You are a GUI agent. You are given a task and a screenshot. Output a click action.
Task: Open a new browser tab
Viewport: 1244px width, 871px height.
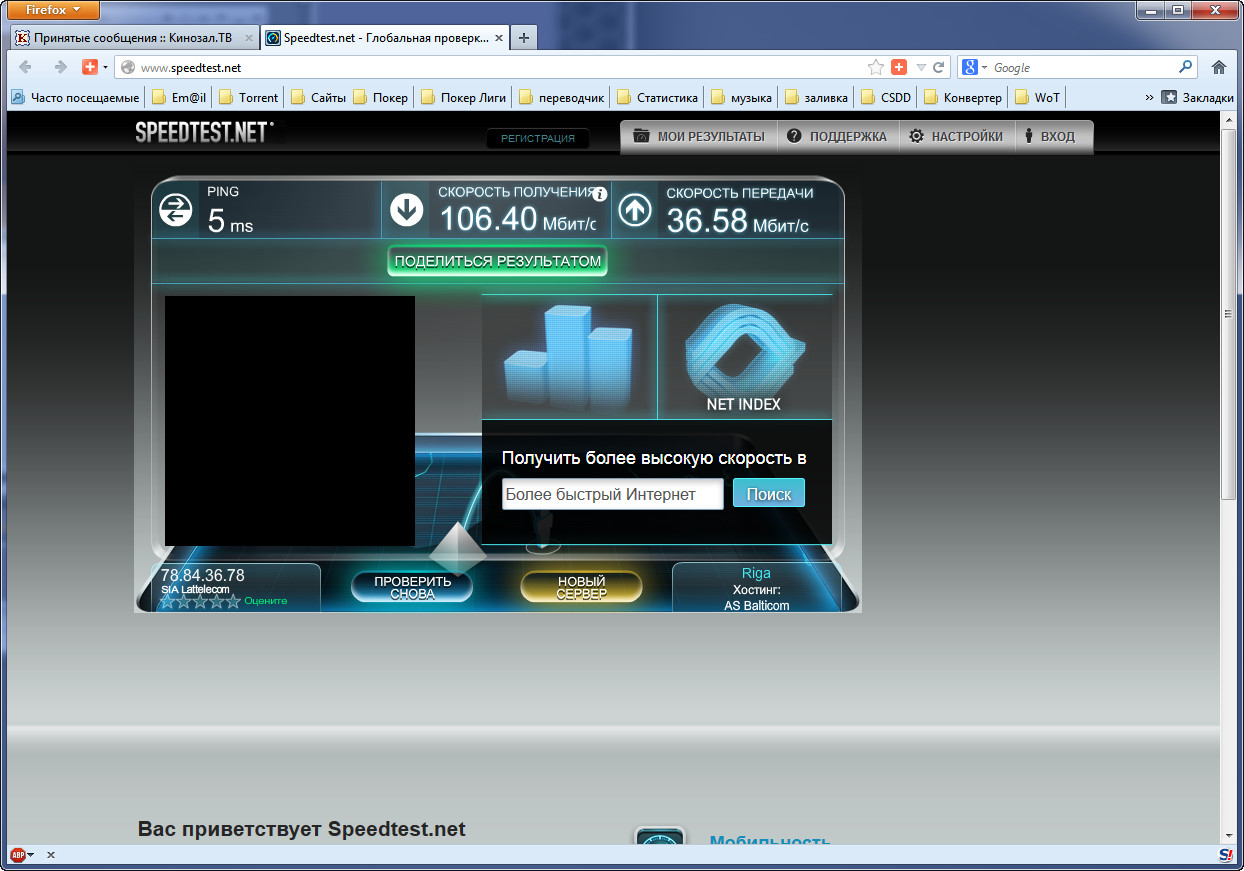523,38
